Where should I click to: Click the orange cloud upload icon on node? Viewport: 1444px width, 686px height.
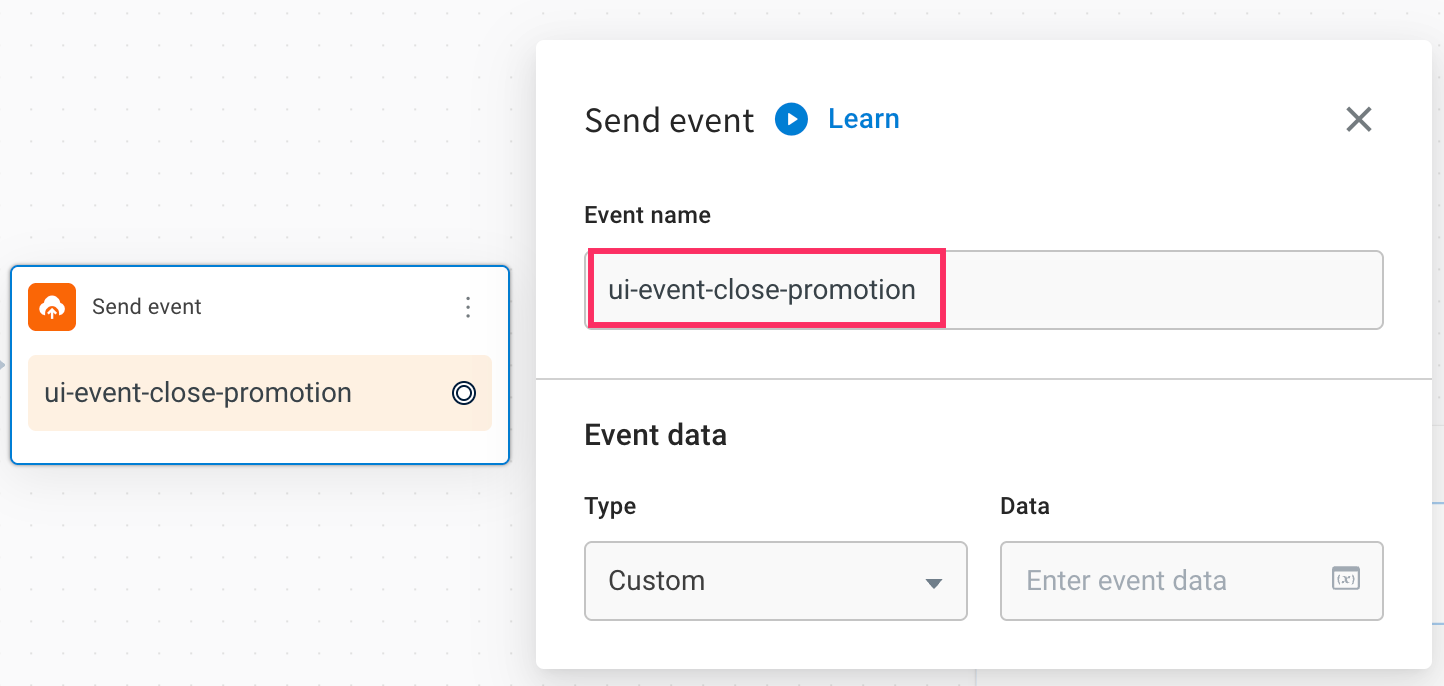tap(52, 307)
